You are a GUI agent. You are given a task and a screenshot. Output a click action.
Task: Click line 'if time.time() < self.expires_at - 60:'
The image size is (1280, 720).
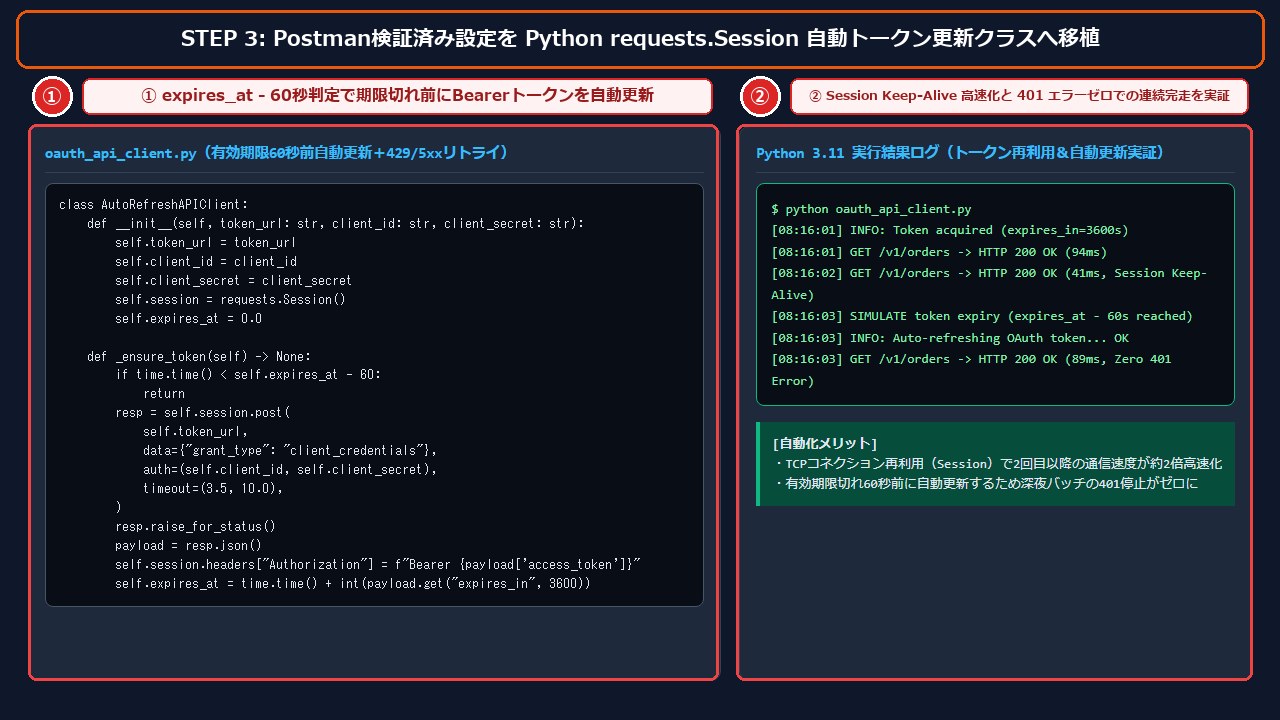(x=248, y=375)
